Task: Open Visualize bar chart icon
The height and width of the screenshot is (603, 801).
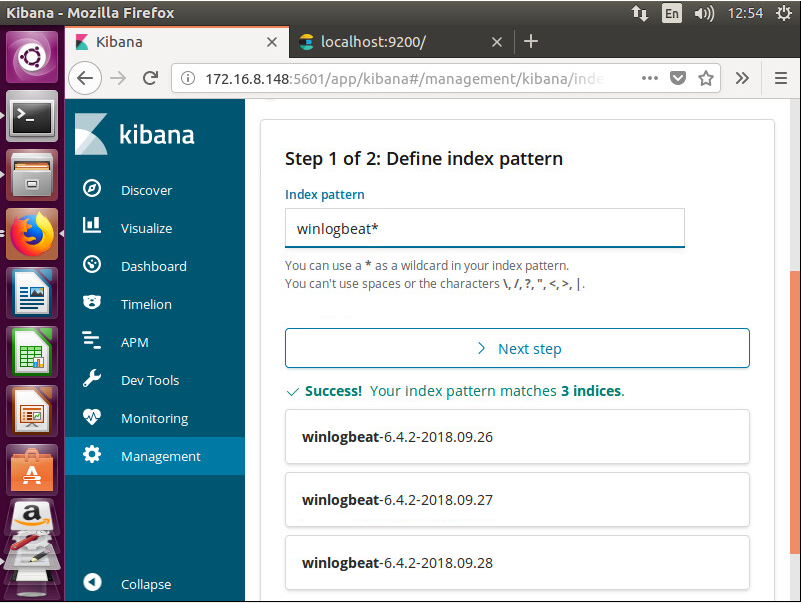Action: pyautogui.click(x=92, y=225)
